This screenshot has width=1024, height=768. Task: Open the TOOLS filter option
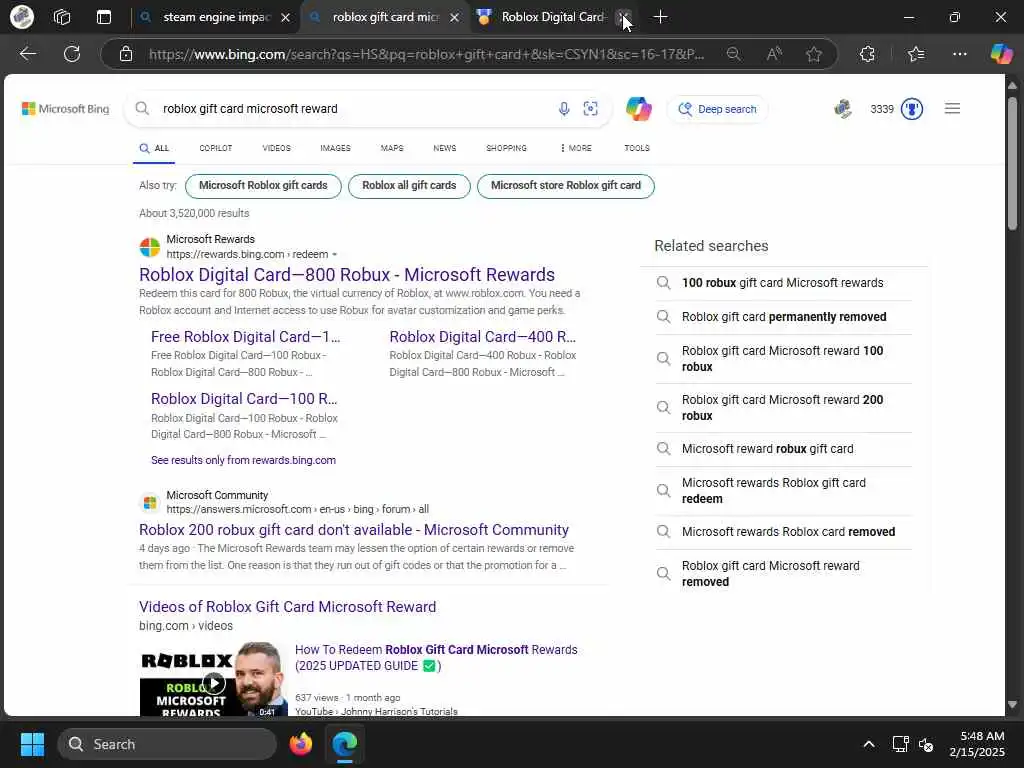point(637,148)
